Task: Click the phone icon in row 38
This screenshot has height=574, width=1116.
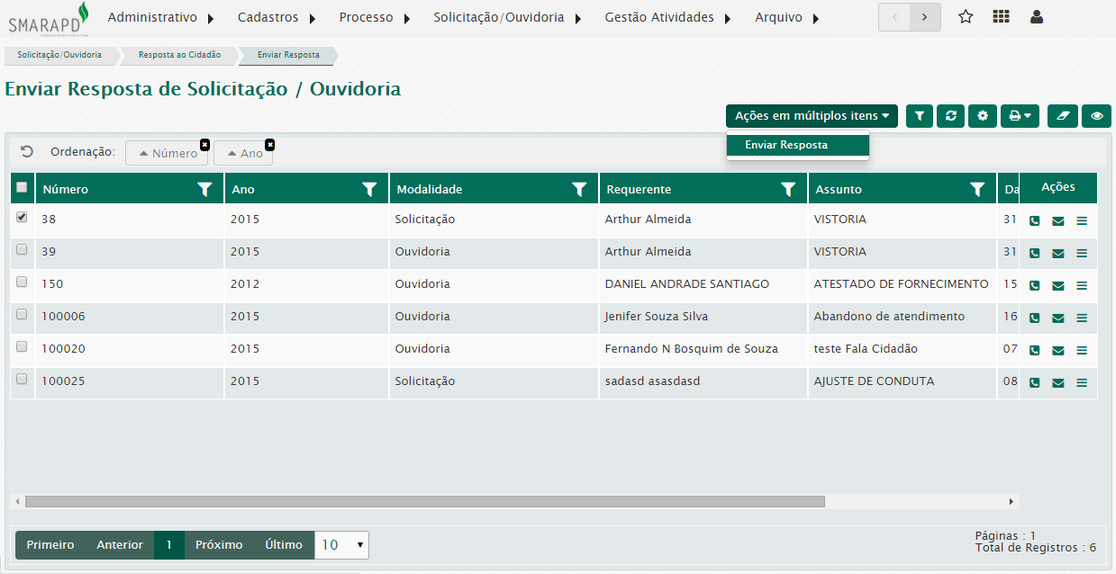Action: (1034, 221)
